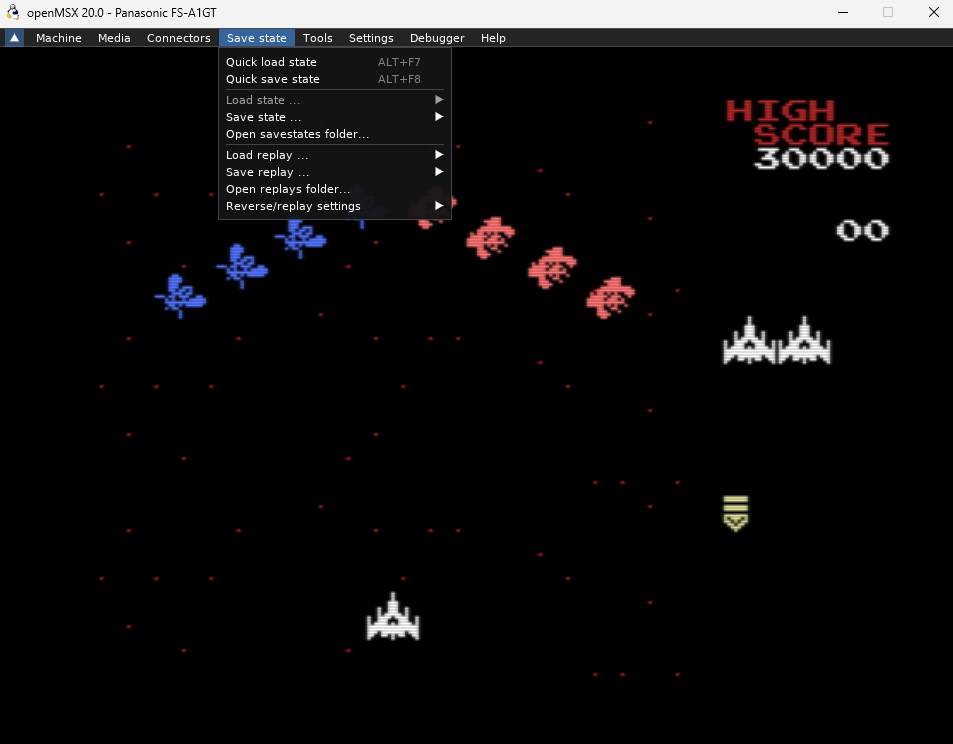Close the openMSX window

coord(934,12)
